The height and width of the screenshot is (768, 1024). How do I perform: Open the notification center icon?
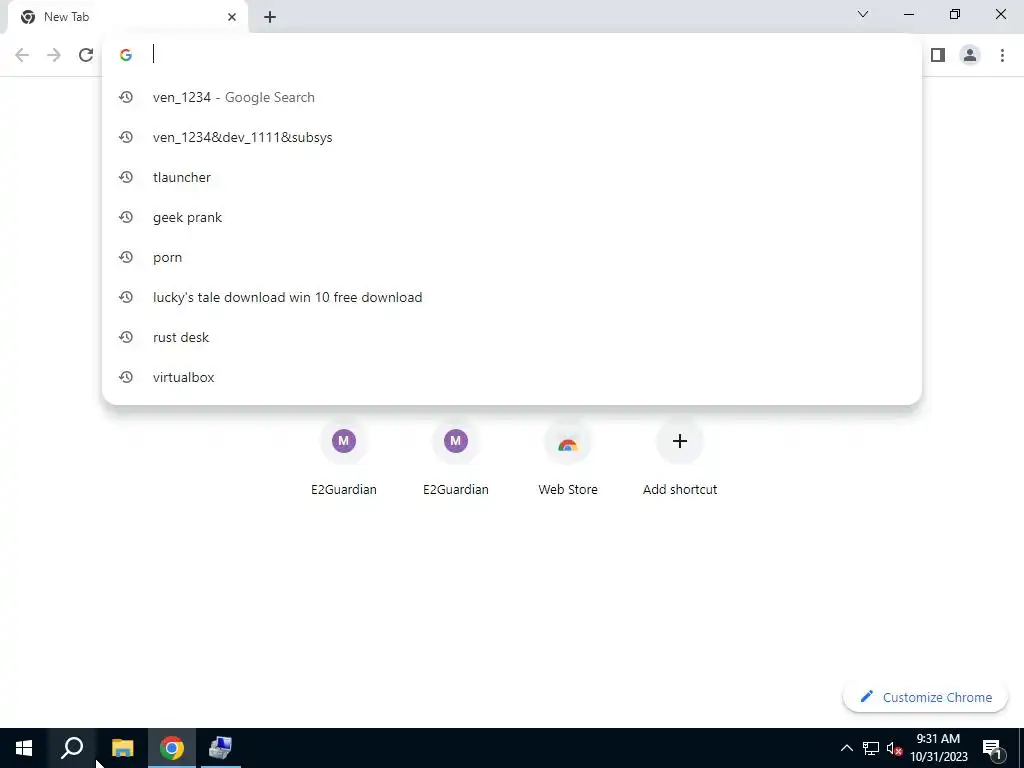(991, 748)
